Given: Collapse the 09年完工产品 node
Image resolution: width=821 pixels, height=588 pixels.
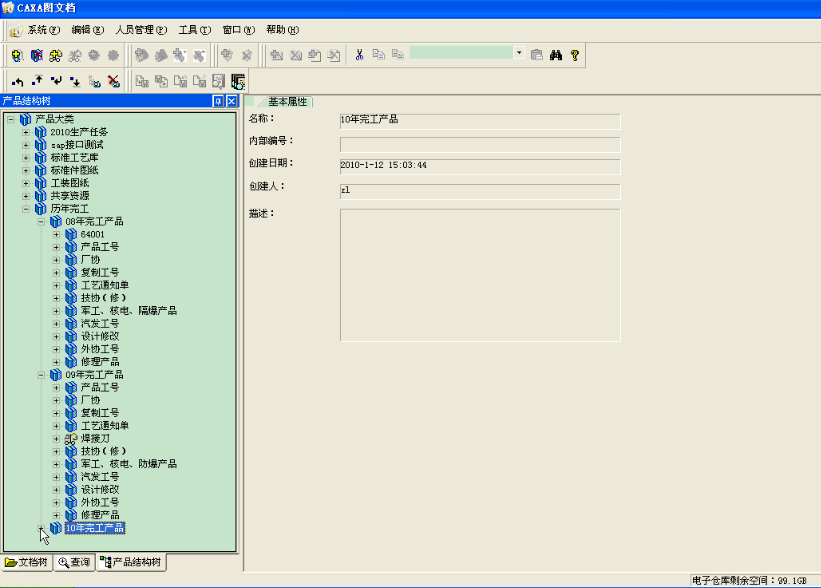Looking at the screenshot, I should pos(41,375).
